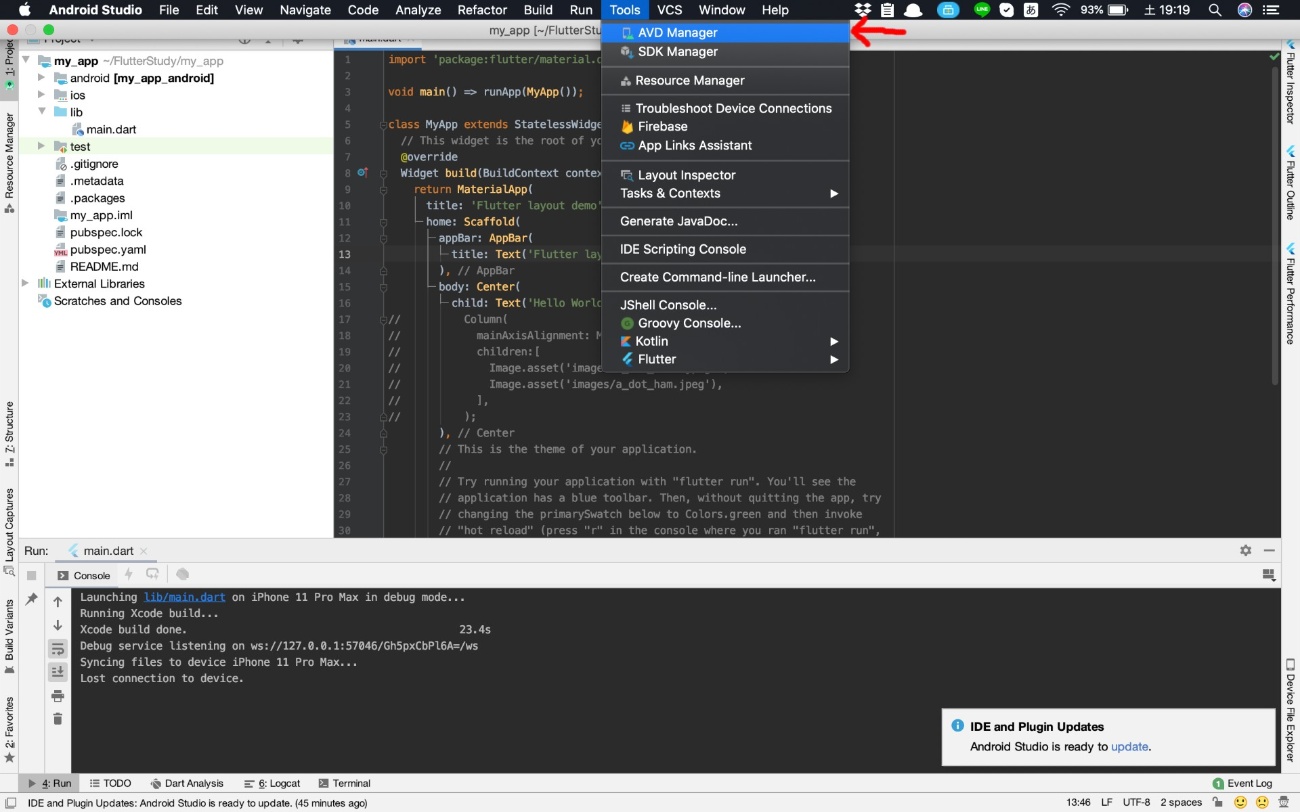Pin the Run tab with pin icon
Screen dimensions: 1300x812
(x=32, y=599)
